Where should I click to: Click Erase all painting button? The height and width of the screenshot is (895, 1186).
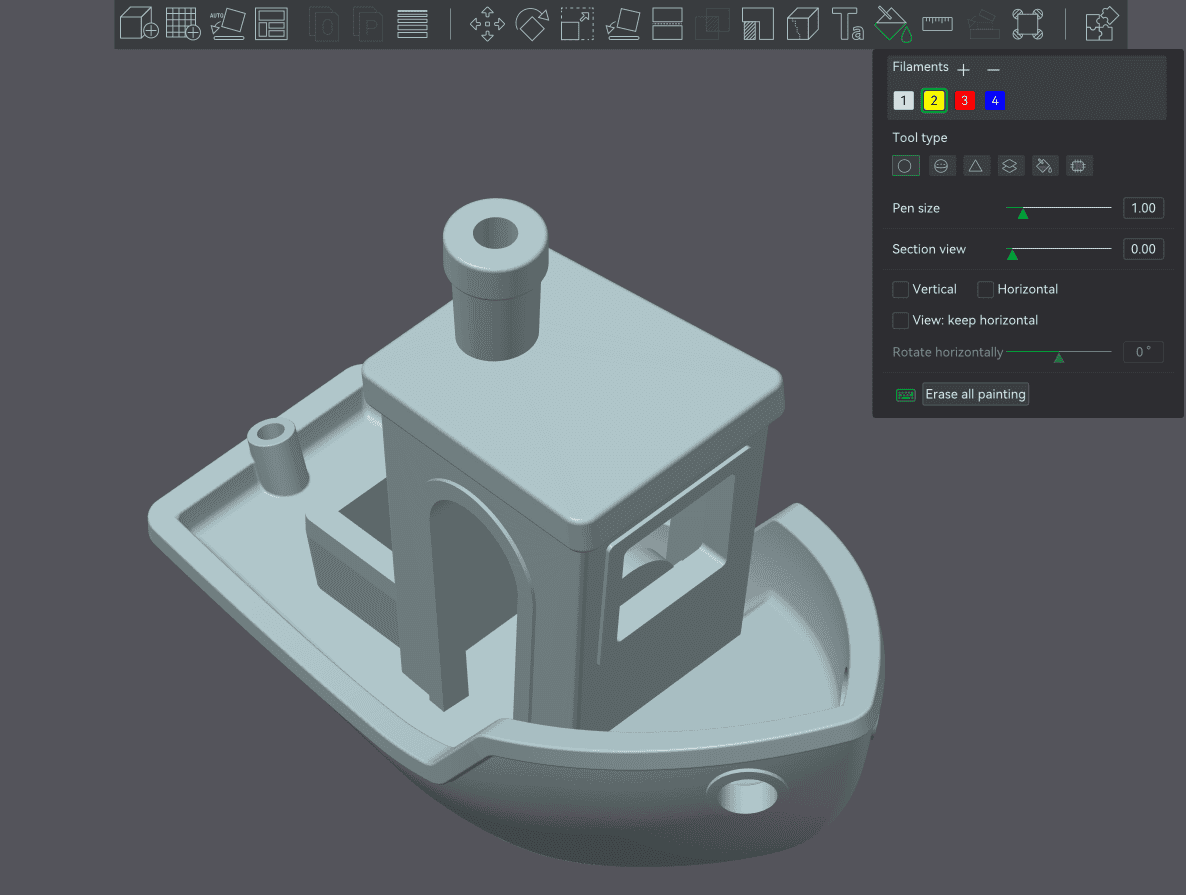(x=975, y=394)
